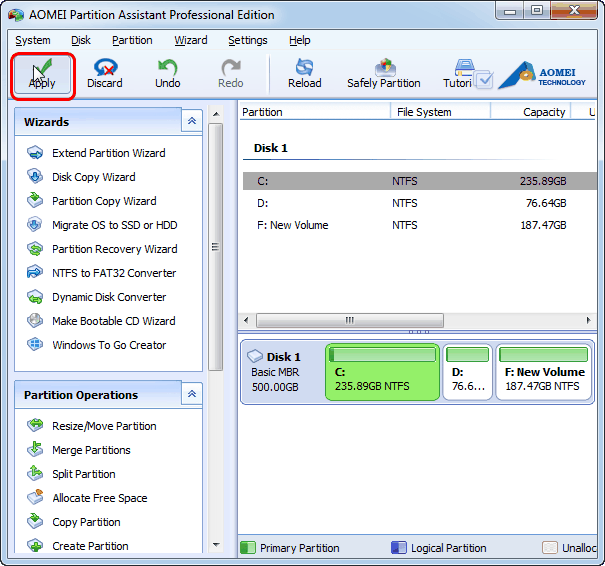
Task: Click the Safely Partition icon
Action: 385,67
